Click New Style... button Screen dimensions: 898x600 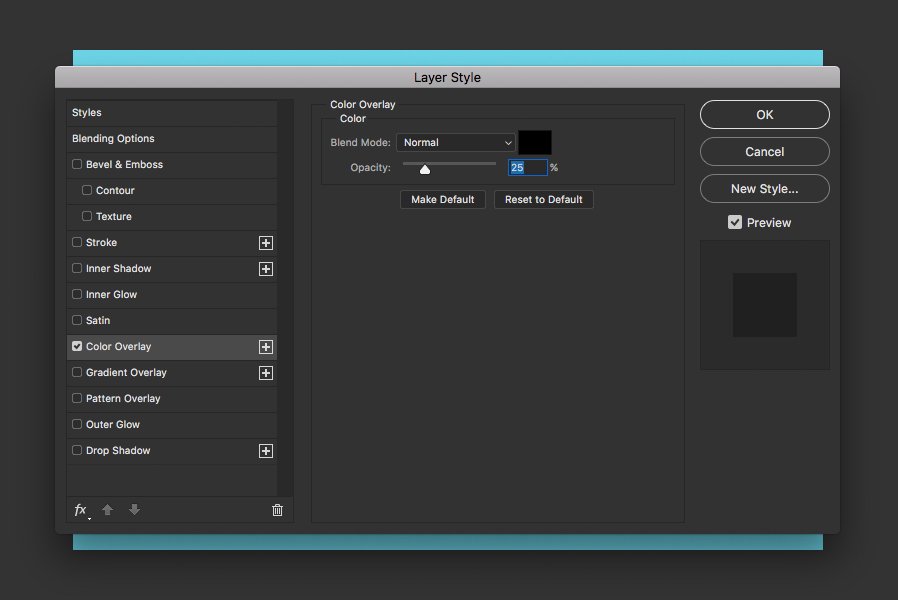tap(765, 189)
